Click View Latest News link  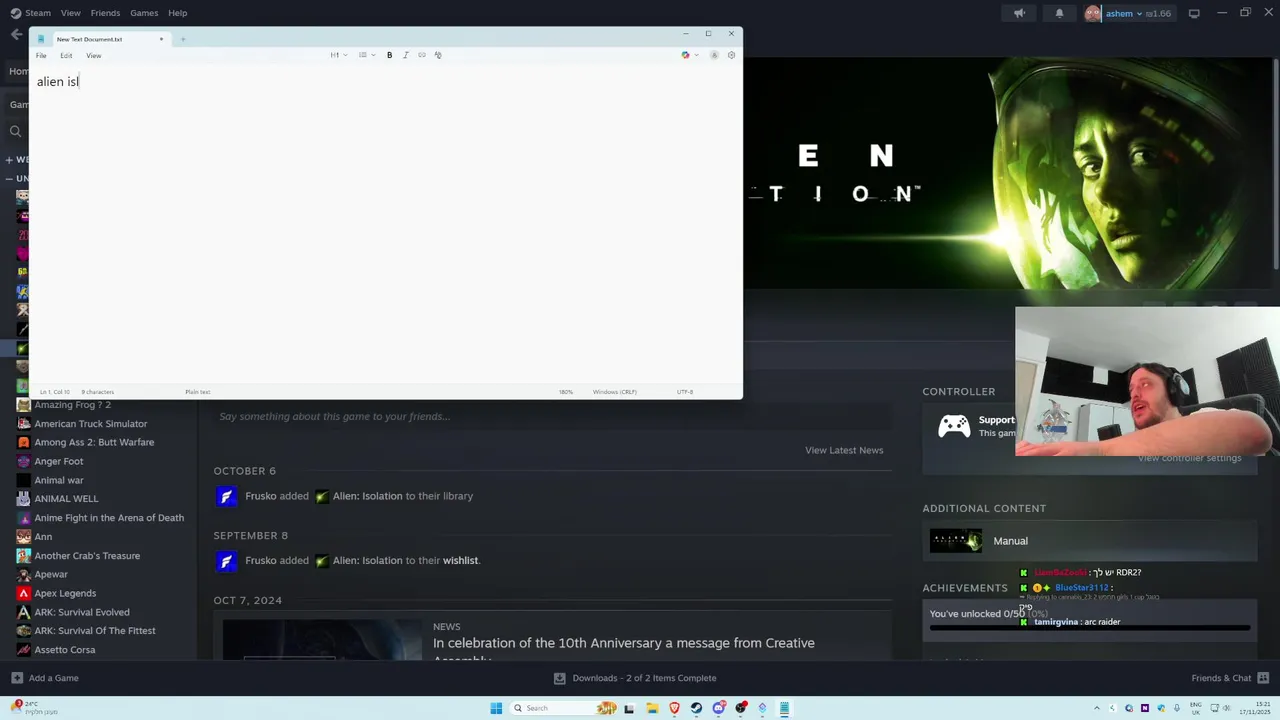(844, 450)
